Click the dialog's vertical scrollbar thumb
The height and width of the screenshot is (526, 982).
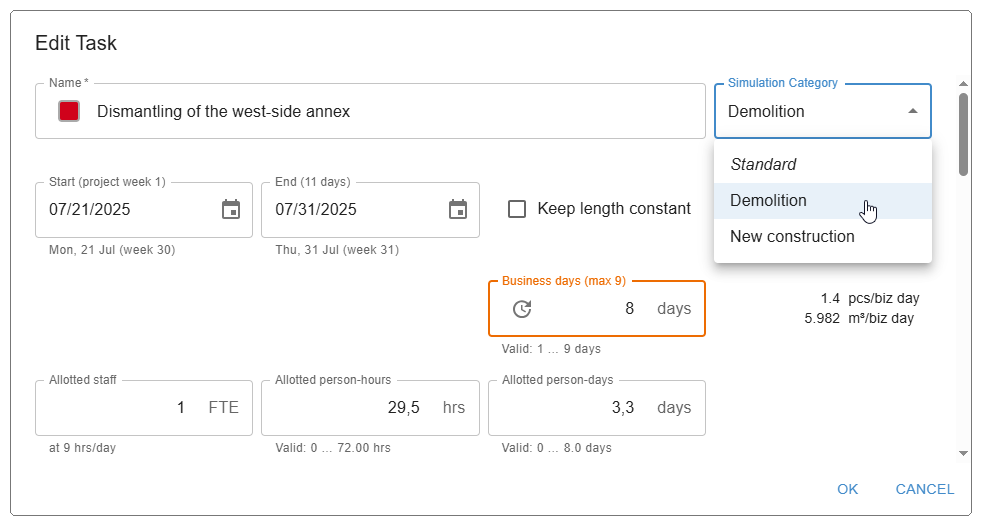(x=963, y=133)
